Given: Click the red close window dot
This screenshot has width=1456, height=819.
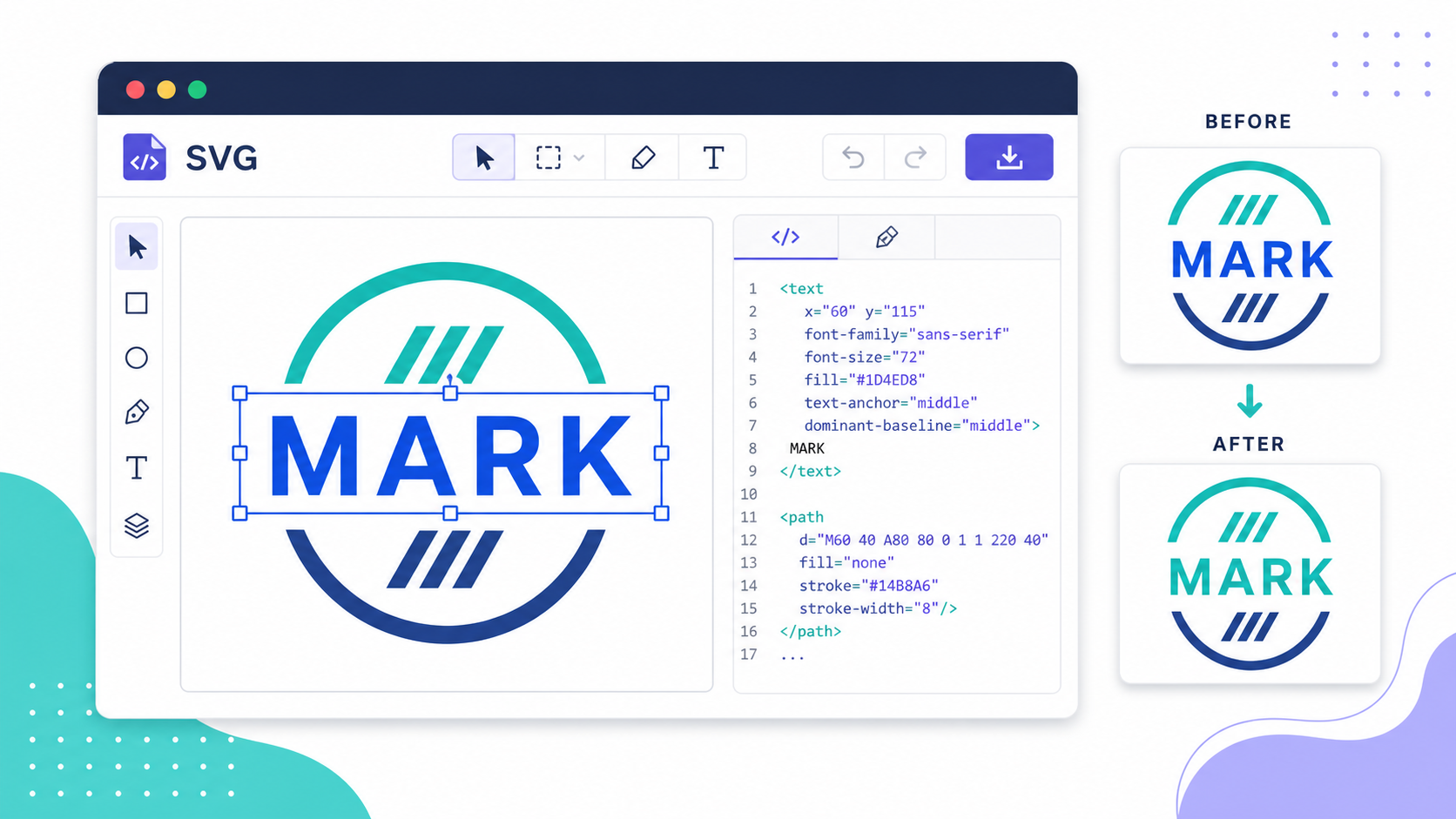Looking at the screenshot, I should click(x=135, y=90).
